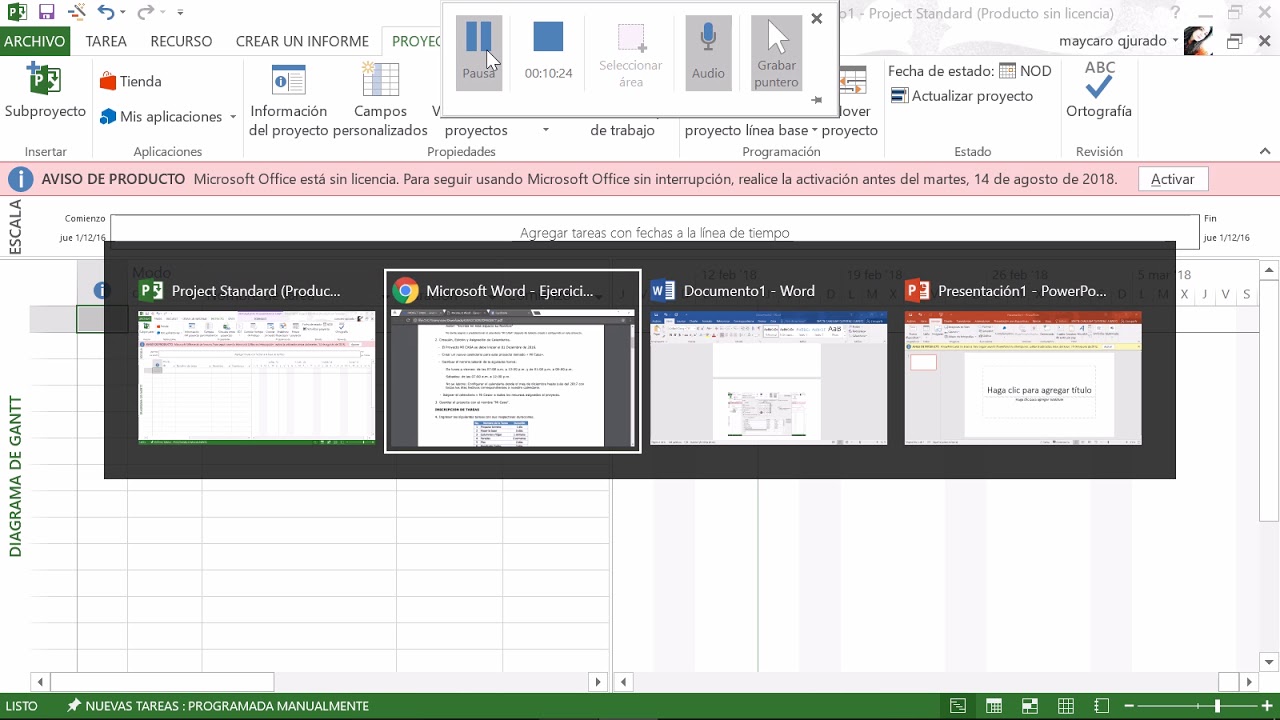This screenshot has height=720, width=1280.
Task: Click the Gantt horizontal scrollbar right arrow
Action: (x=1250, y=682)
